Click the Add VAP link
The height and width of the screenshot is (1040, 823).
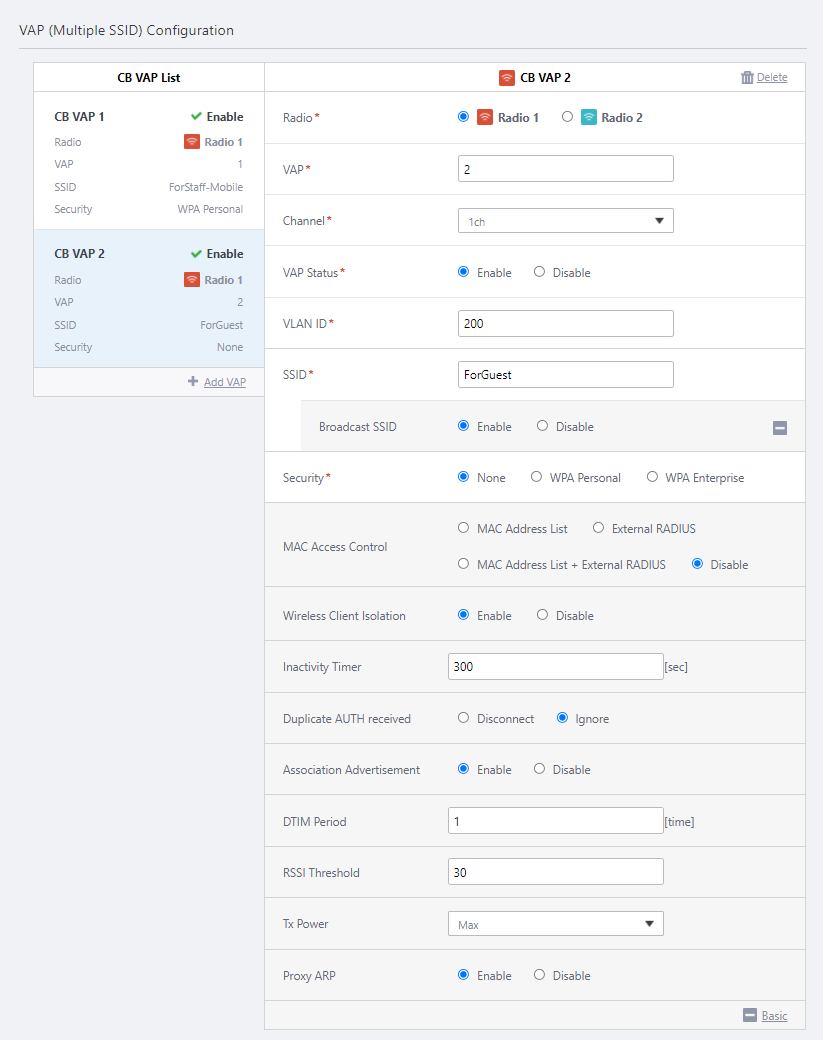(x=225, y=382)
